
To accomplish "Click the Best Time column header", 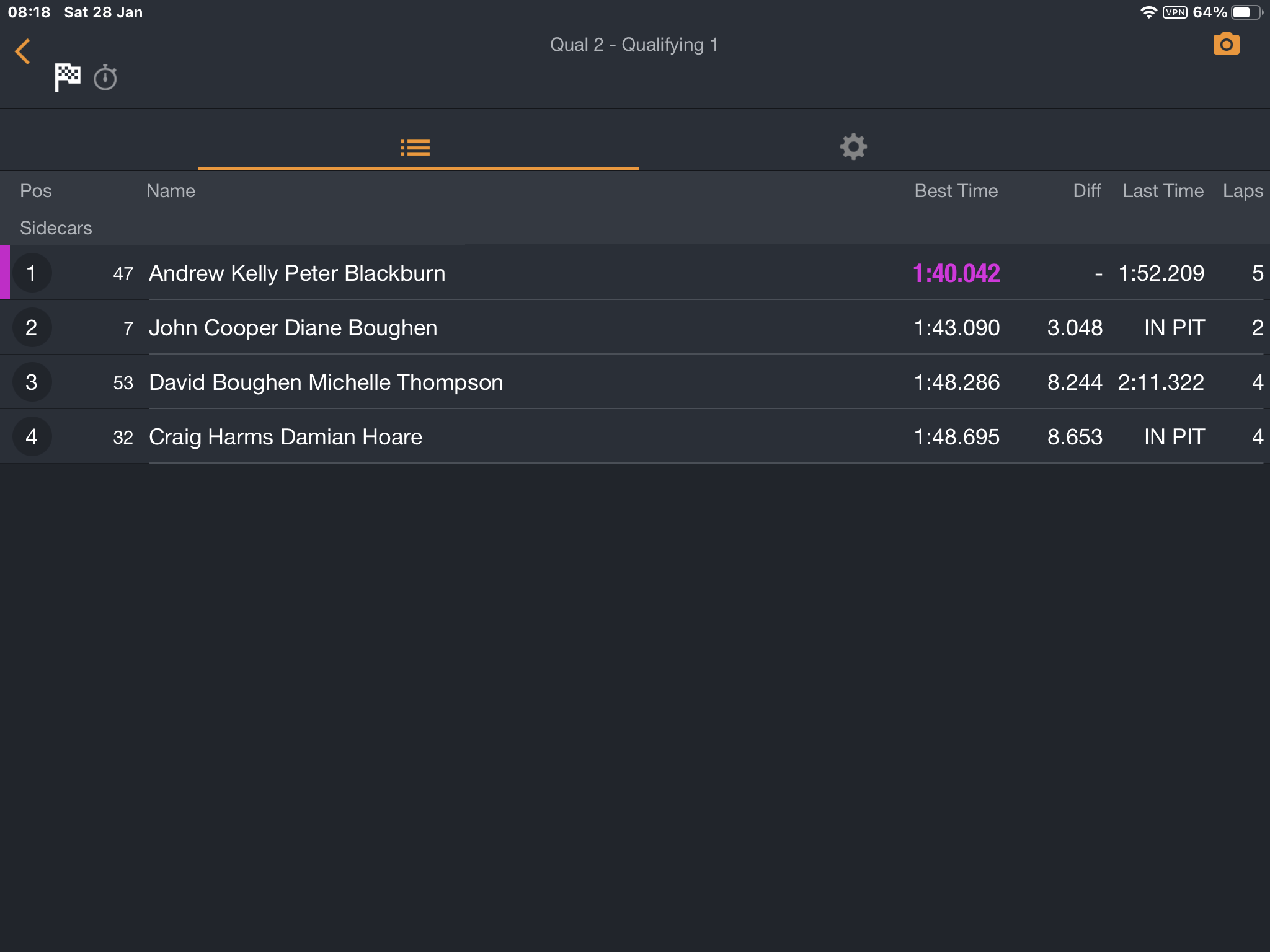I will tap(956, 191).
